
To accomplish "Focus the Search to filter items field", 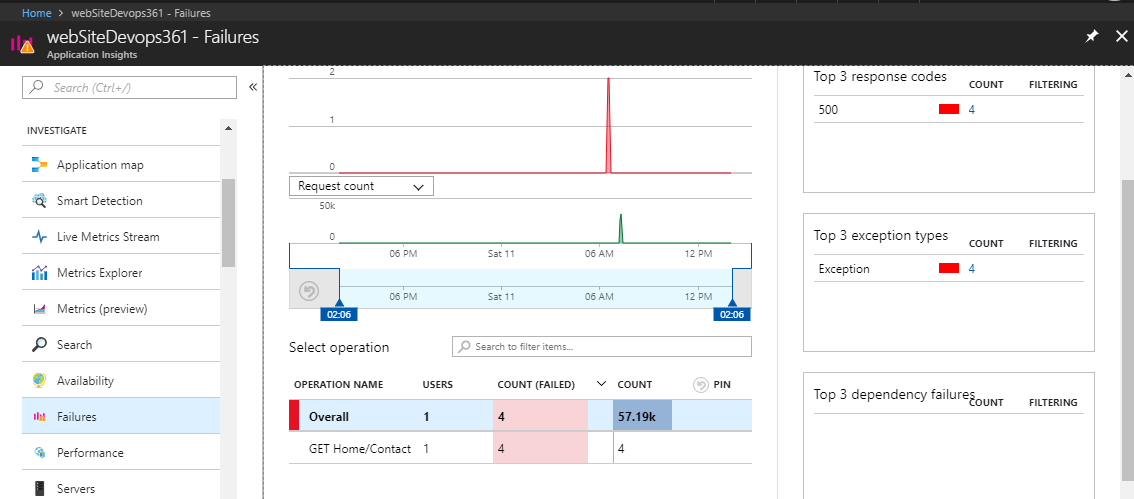I will 602,346.
